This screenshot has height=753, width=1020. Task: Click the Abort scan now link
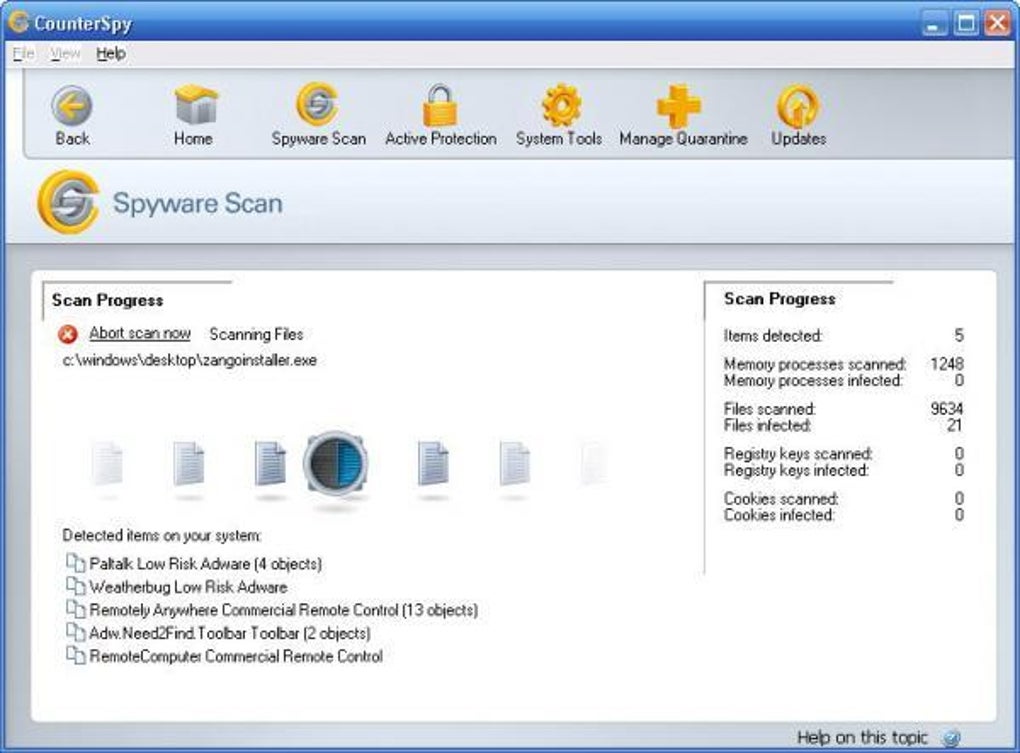(140, 334)
